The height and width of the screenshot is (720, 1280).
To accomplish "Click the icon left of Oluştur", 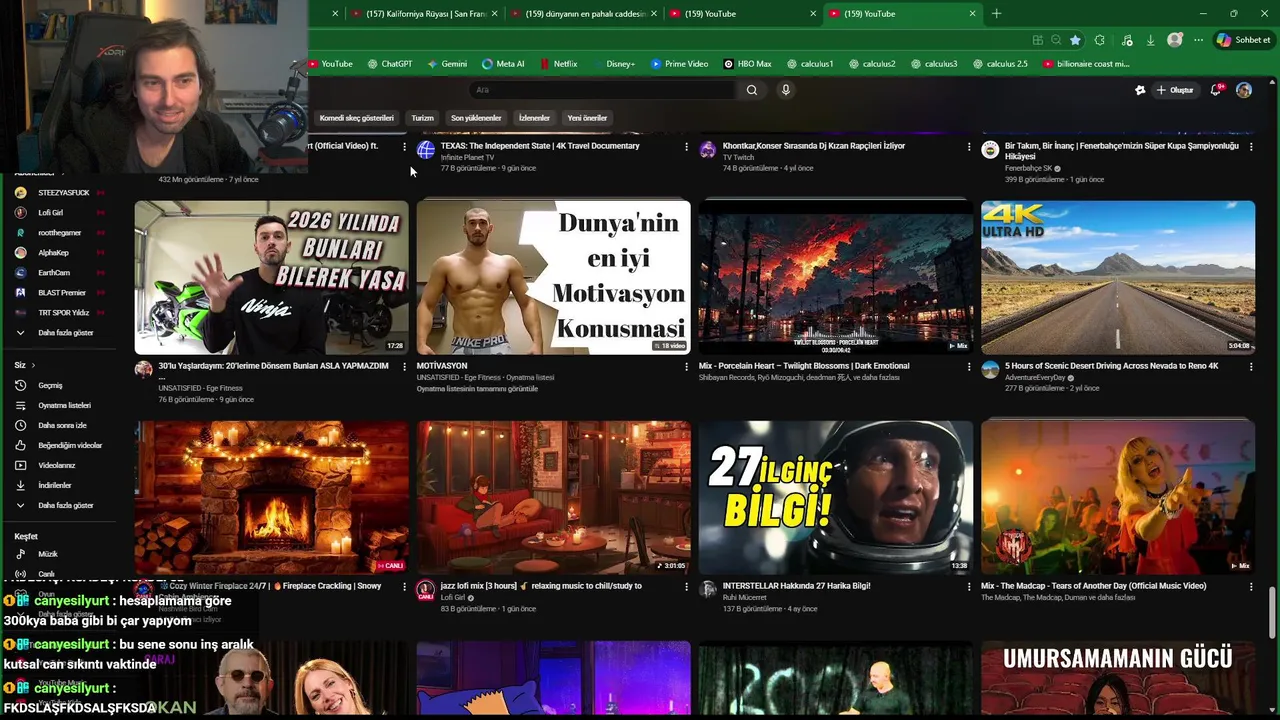I will click(1140, 90).
